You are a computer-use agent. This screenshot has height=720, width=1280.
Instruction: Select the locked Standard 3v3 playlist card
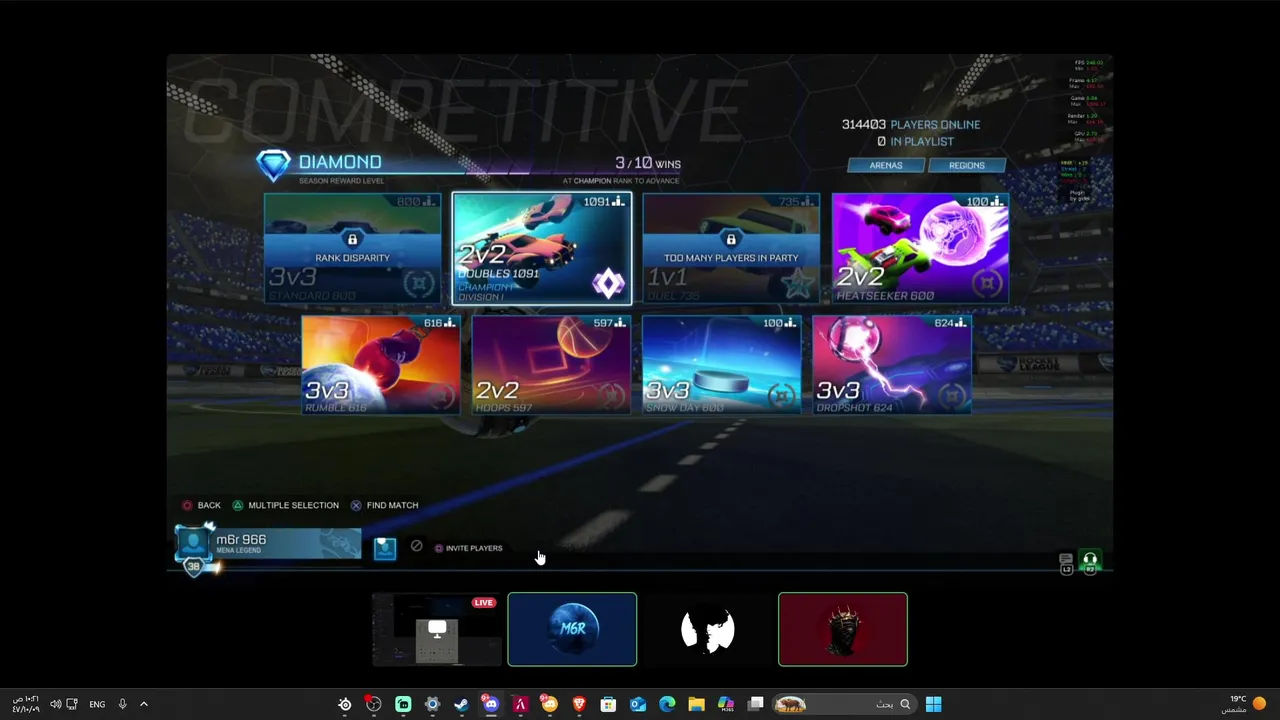[352, 248]
